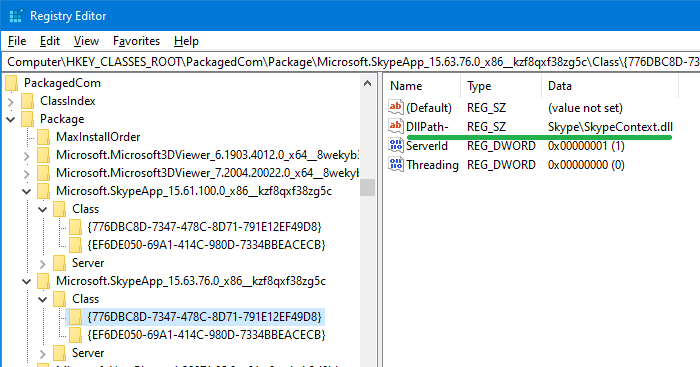Select the (Default) value name
Image resolution: width=700 pixels, height=367 pixels.
pyautogui.click(x=429, y=108)
